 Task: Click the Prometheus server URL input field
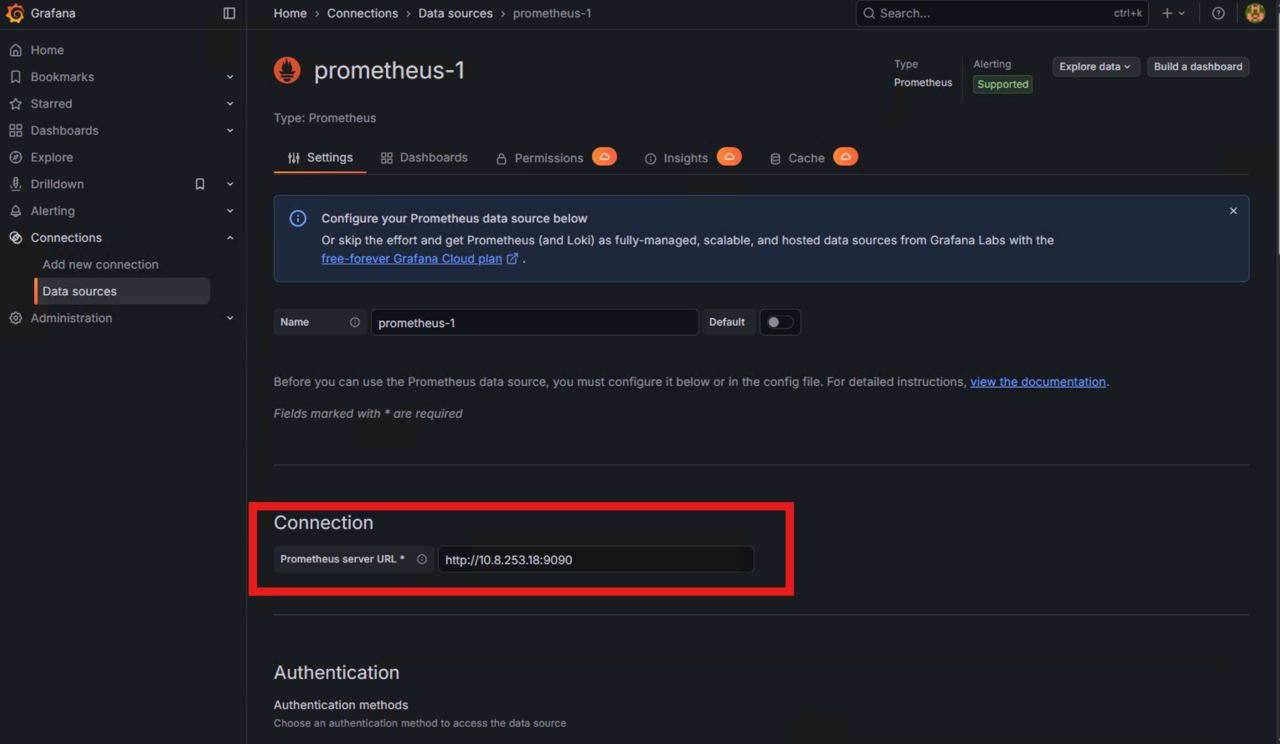point(595,560)
